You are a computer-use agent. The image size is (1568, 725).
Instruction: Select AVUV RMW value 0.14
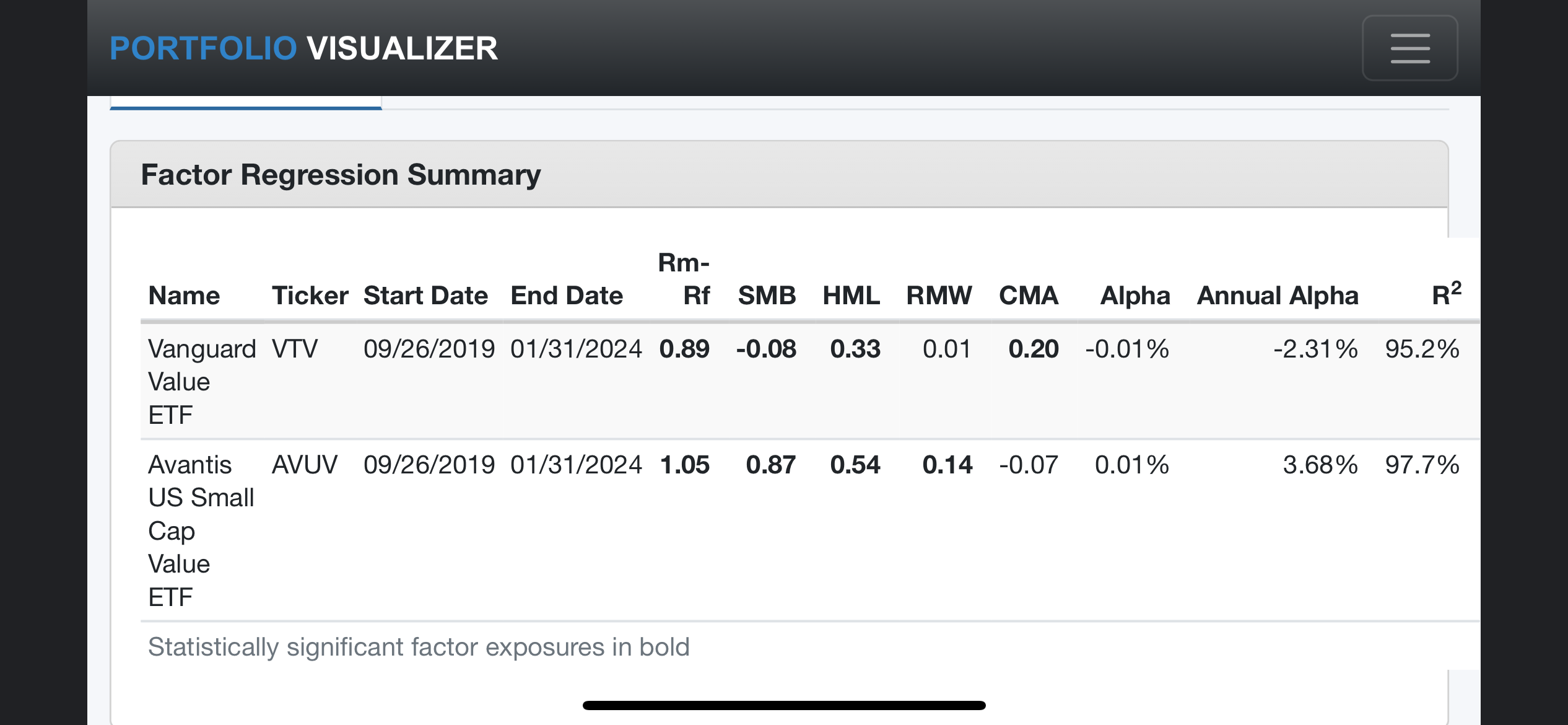(947, 465)
